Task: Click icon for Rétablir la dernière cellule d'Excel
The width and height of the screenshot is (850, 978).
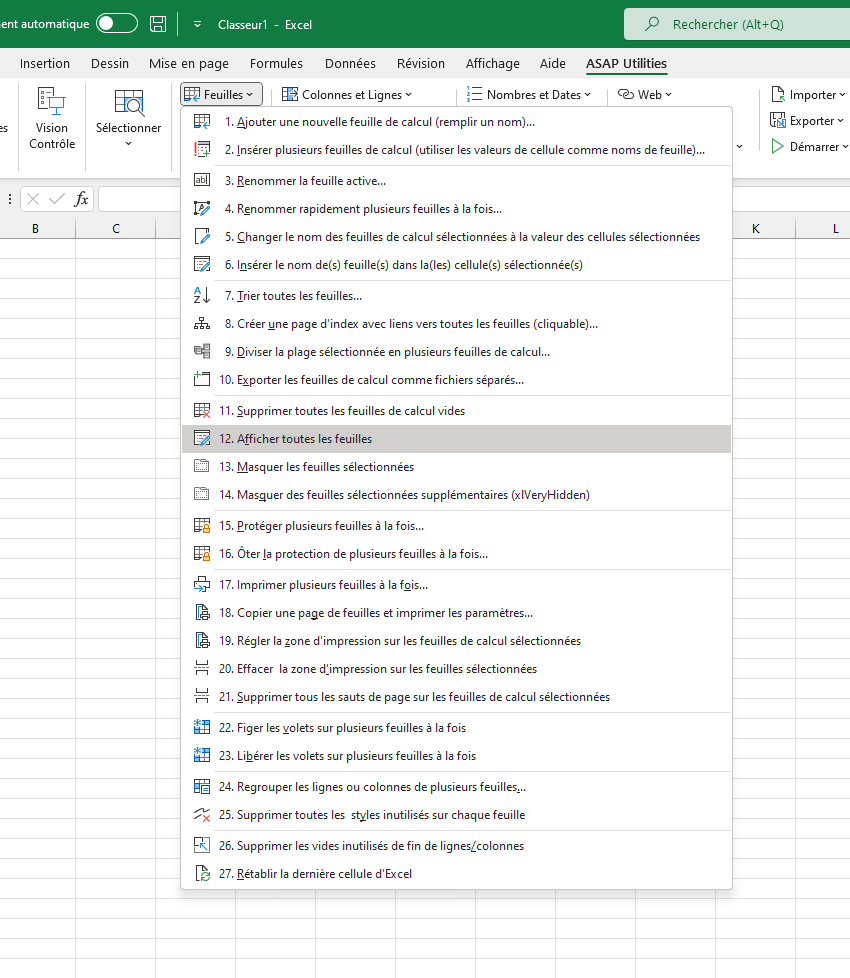Action: (201, 873)
